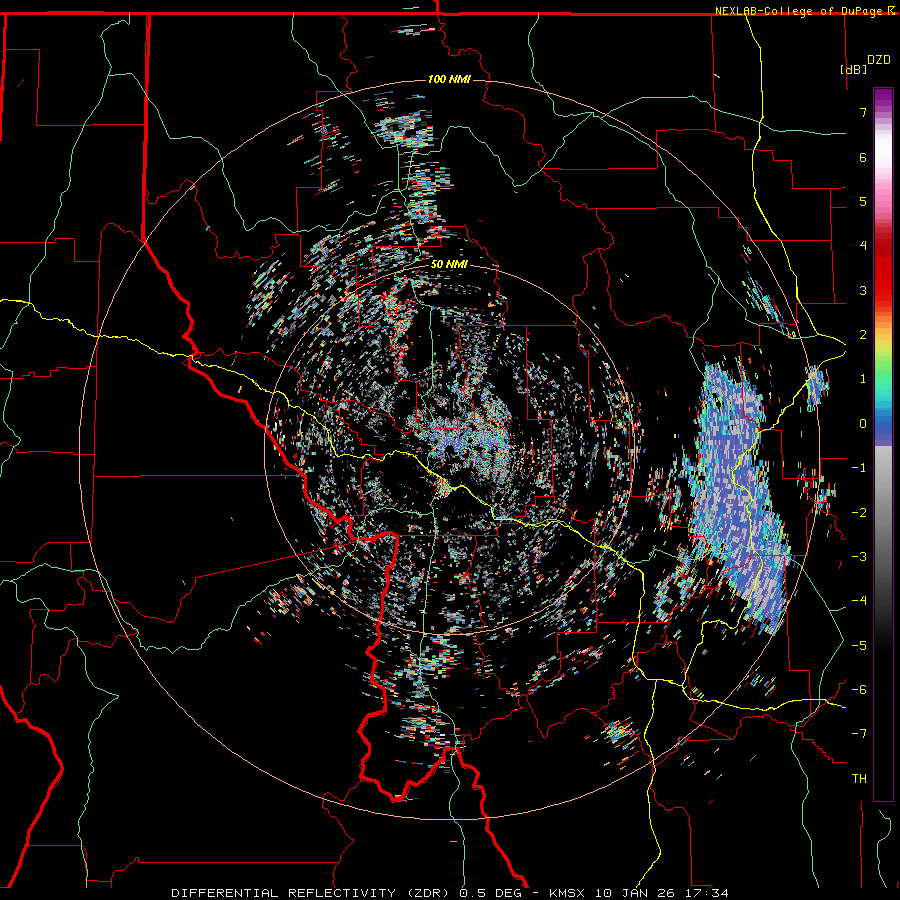Select the -4 value on color scale
Image resolution: width=900 pixels, height=900 pixels.
859,600
